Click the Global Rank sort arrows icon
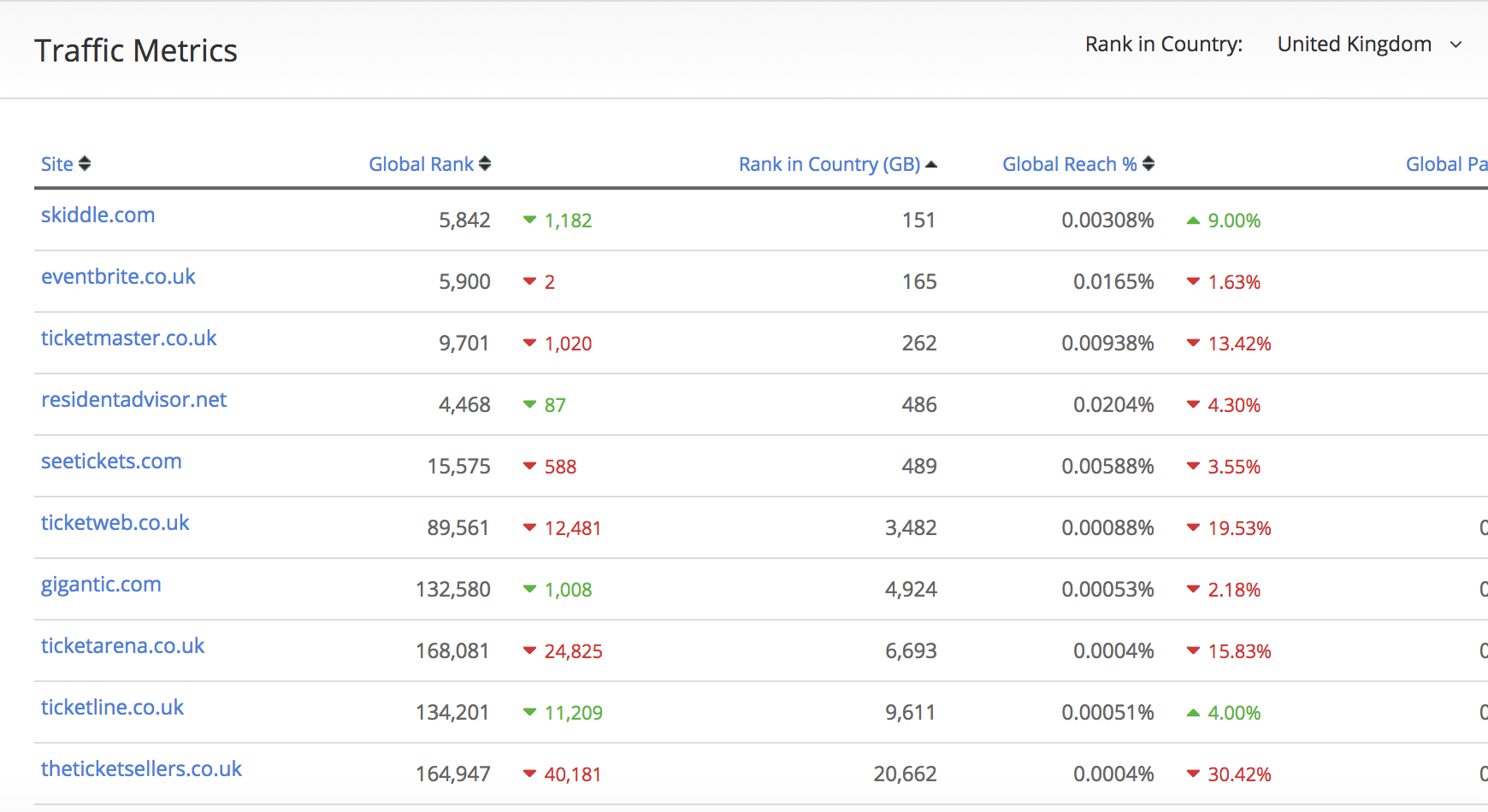This screenshot has width=1488, height=812. [x=485, y=163]
